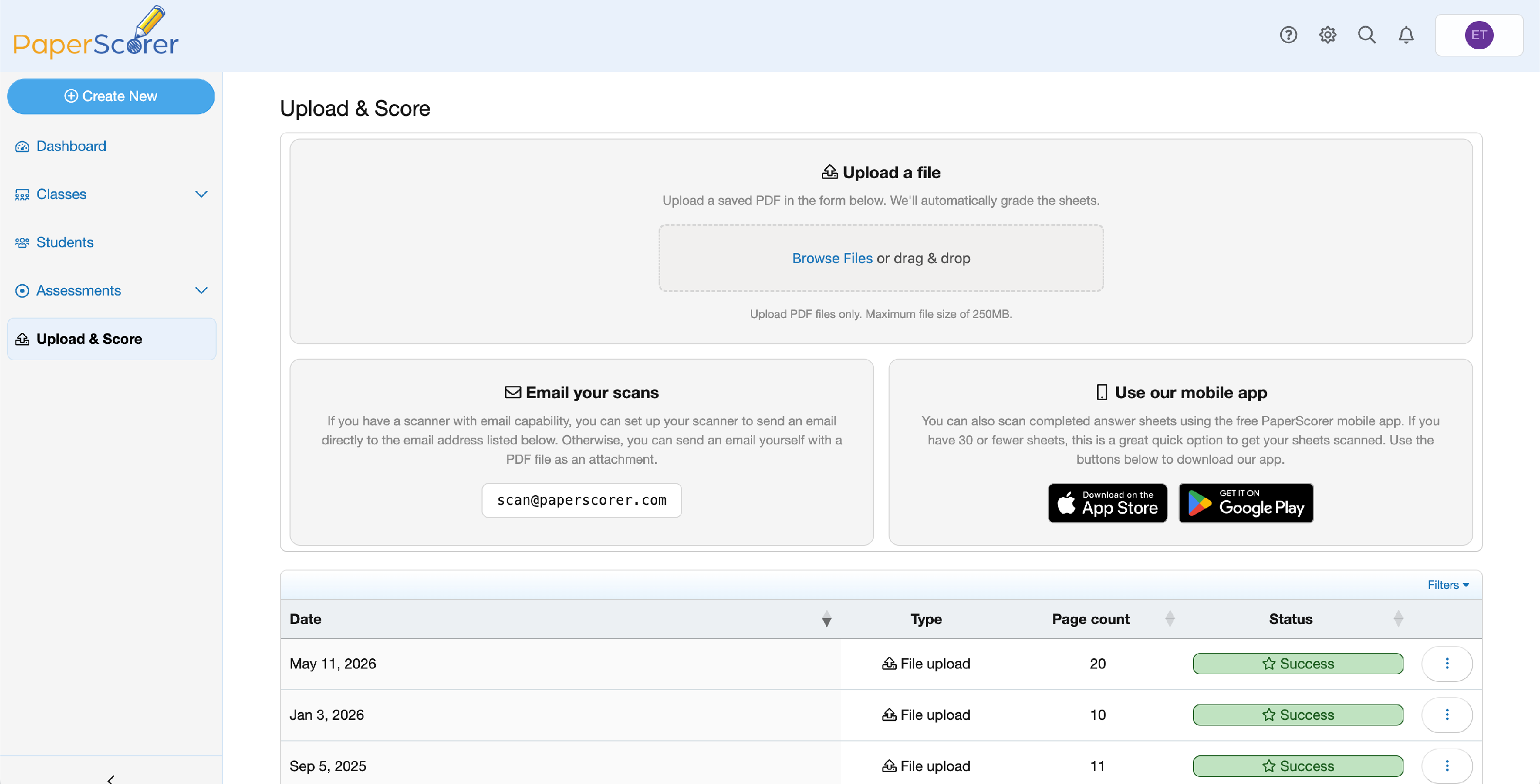Click the Maximum file size of 250MB note
The width and height of the screenshot is (1540, 784).
coord(880,315)
